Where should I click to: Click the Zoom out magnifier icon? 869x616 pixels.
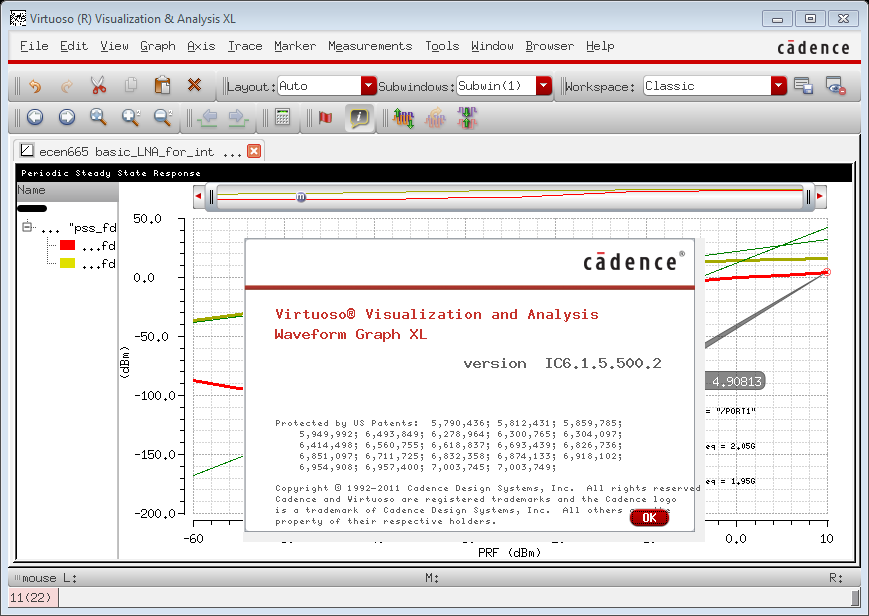[x=162, y=117]
